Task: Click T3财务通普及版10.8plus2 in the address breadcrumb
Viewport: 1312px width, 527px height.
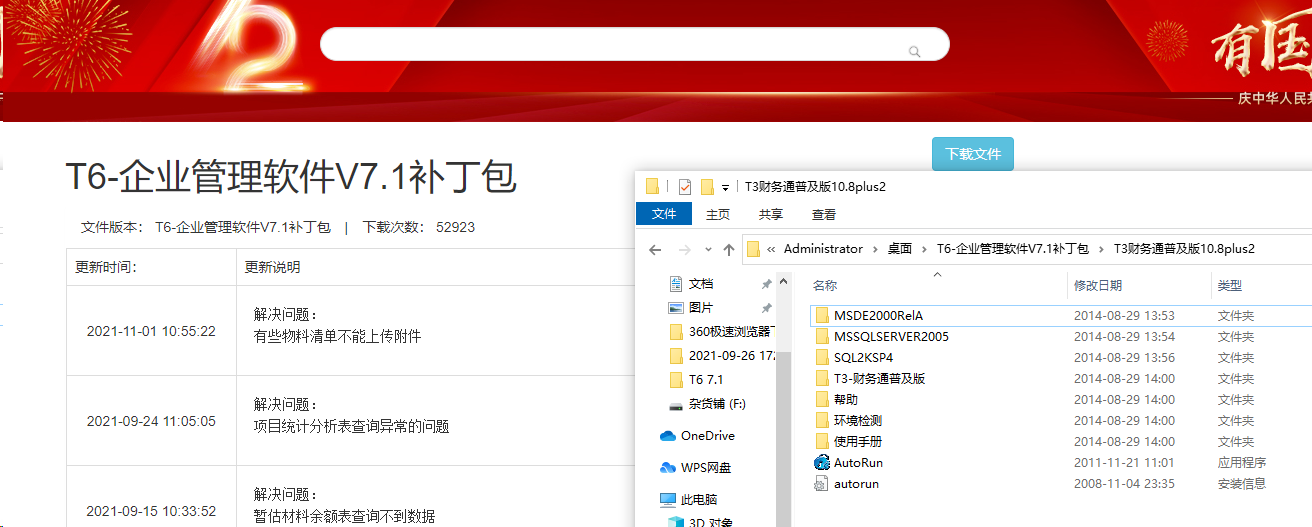Action: point(1184,249)
